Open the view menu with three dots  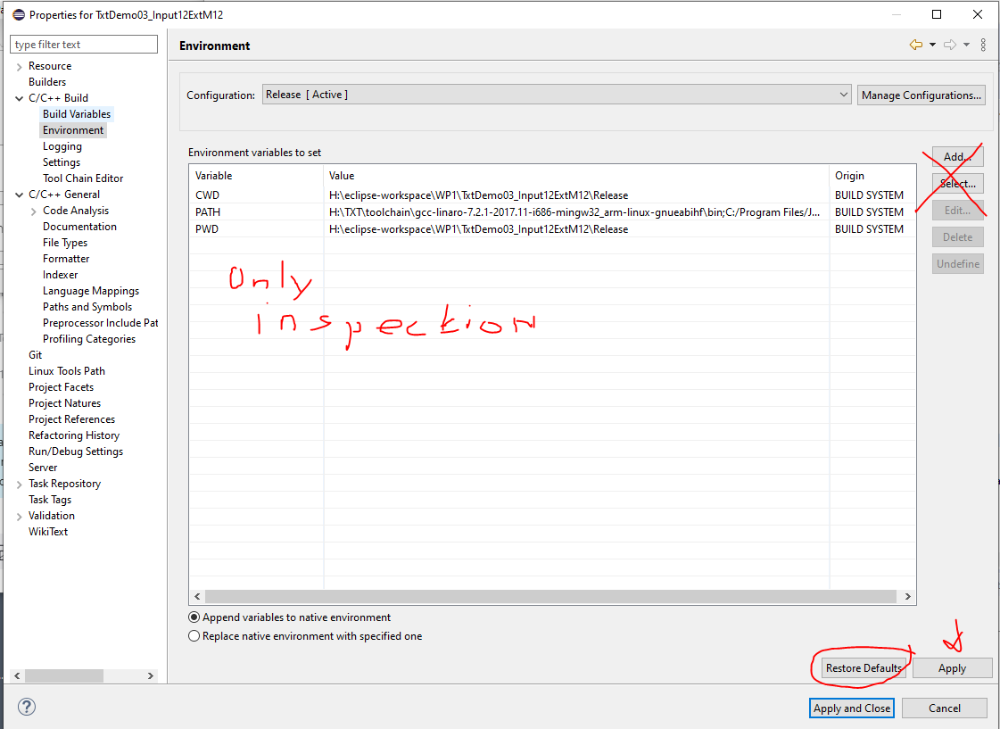983,45
